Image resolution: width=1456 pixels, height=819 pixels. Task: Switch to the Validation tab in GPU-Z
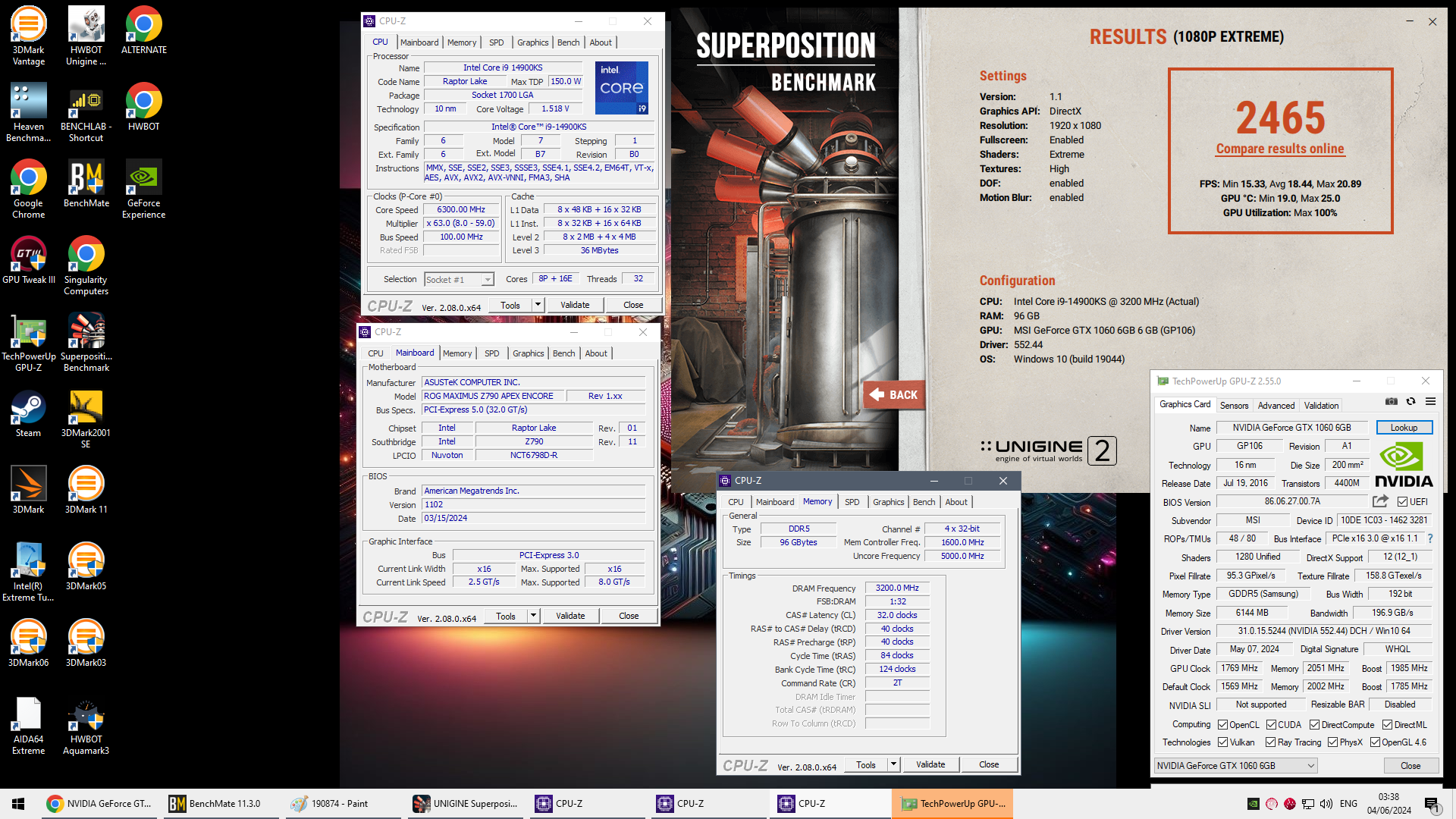click(x=1321, y=406)
